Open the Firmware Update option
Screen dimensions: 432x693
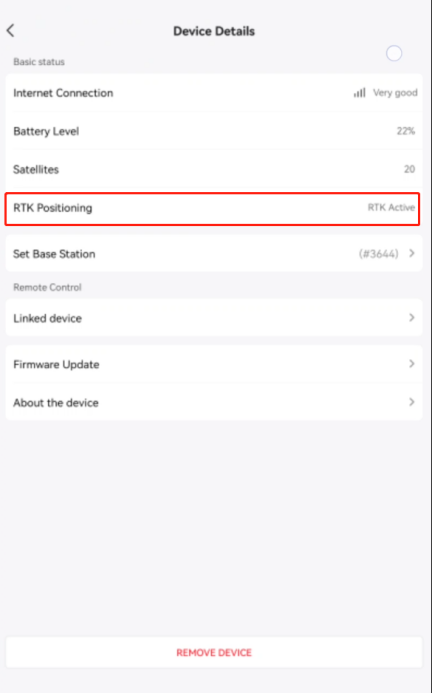tap(214, 364)
